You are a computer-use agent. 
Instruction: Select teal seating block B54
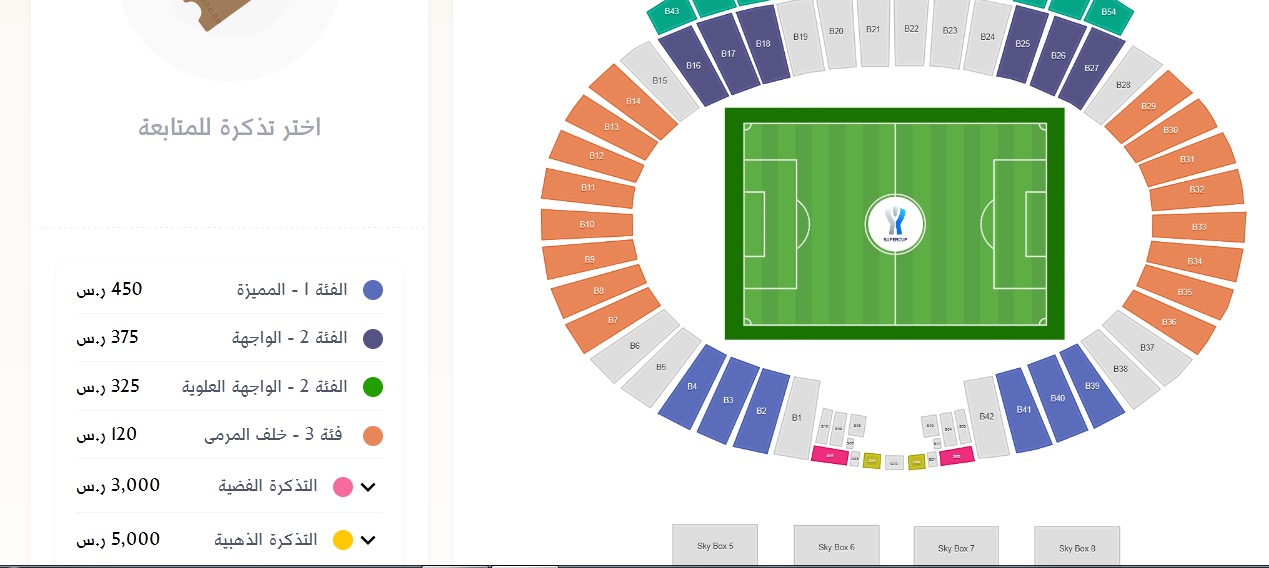pyautogui.click(x=1108, y=12)
